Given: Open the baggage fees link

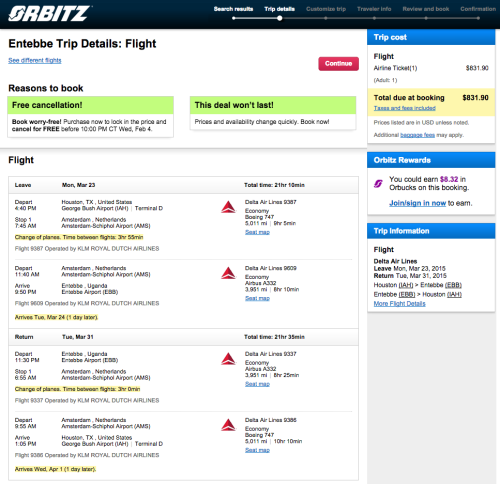Looking at the screenshot, I should pos(417,135).
